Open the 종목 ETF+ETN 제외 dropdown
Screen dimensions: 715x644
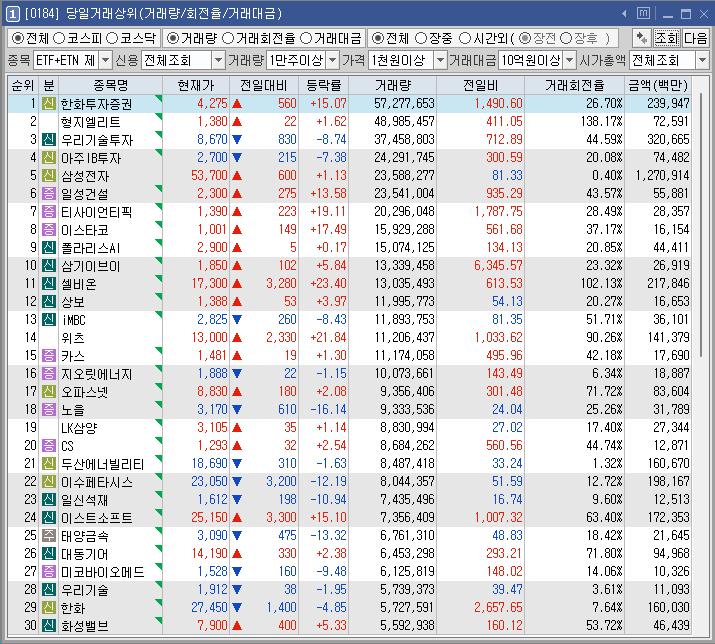pyautogui.click(x=105, y=60)
